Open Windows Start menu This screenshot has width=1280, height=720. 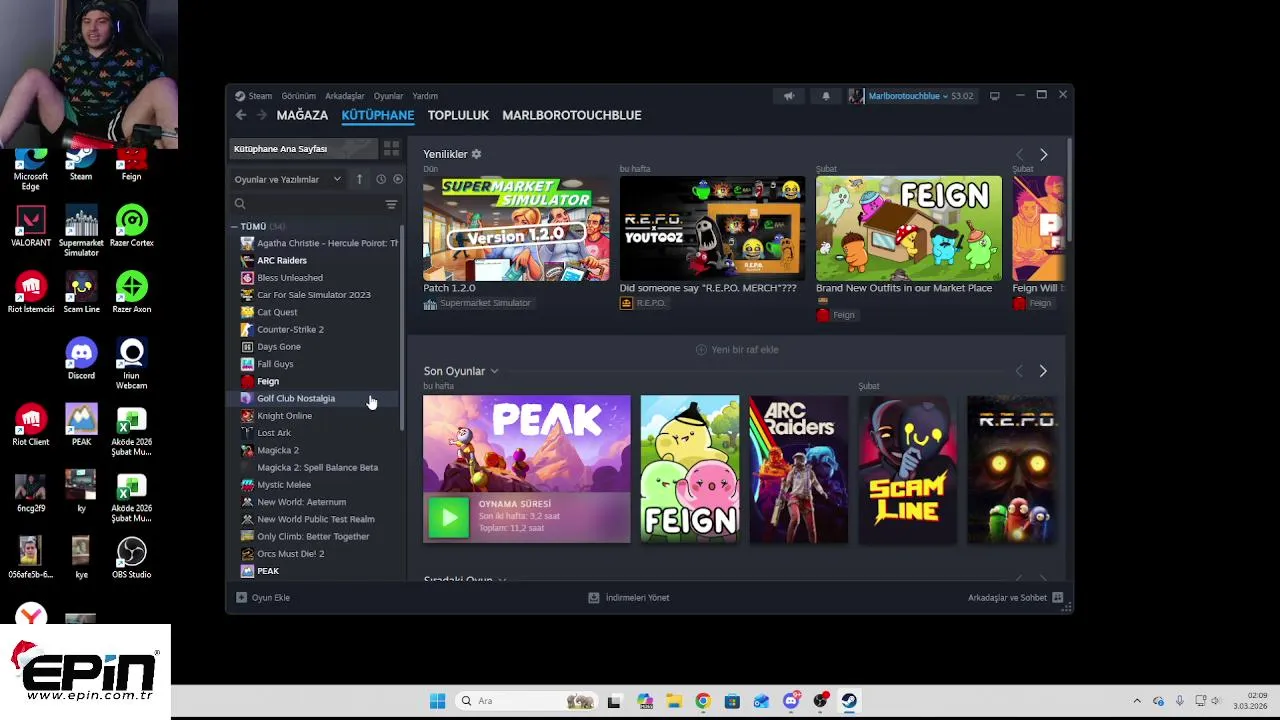437,701
